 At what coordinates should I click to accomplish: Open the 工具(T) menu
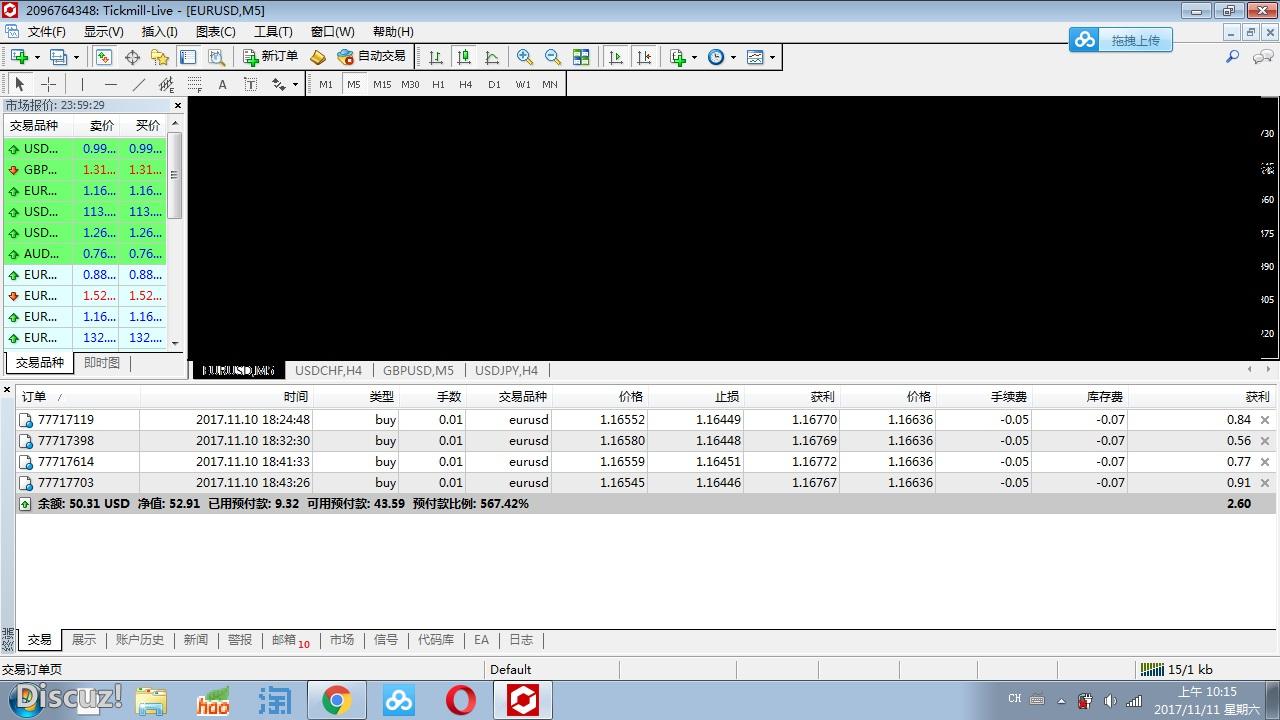coord(273,32)
